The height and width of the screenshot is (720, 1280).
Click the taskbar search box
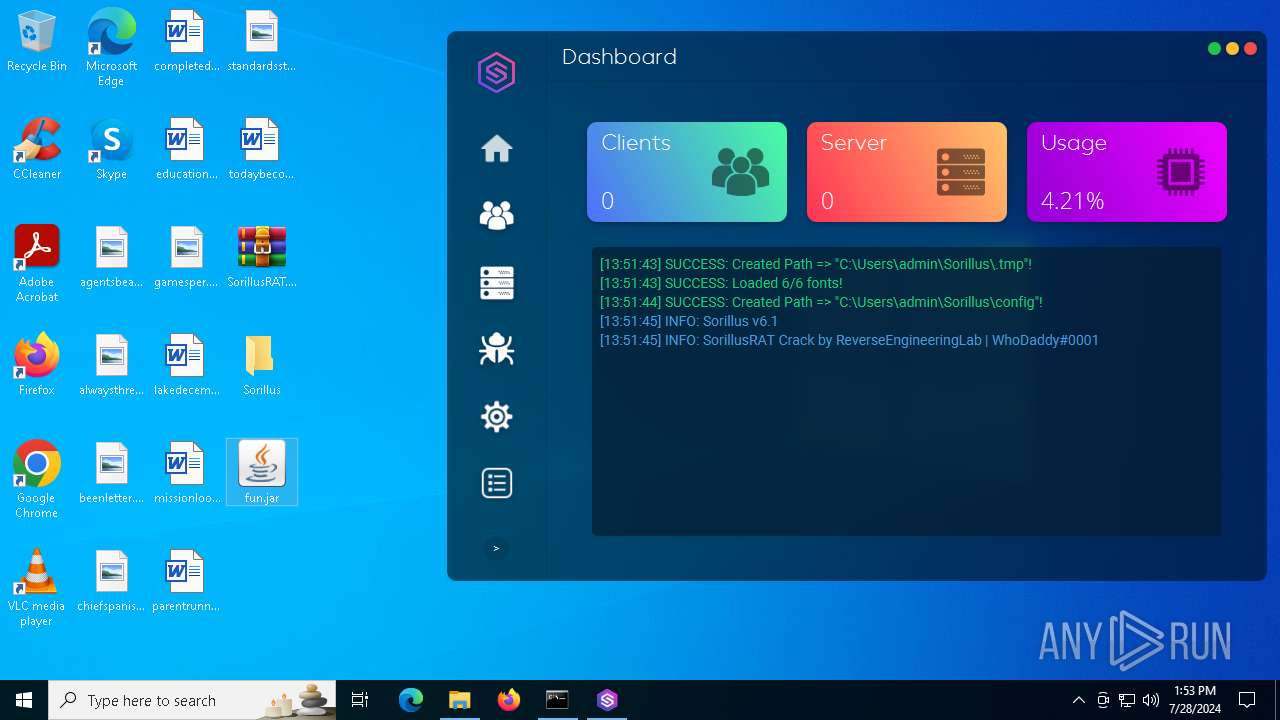(192, 700)
